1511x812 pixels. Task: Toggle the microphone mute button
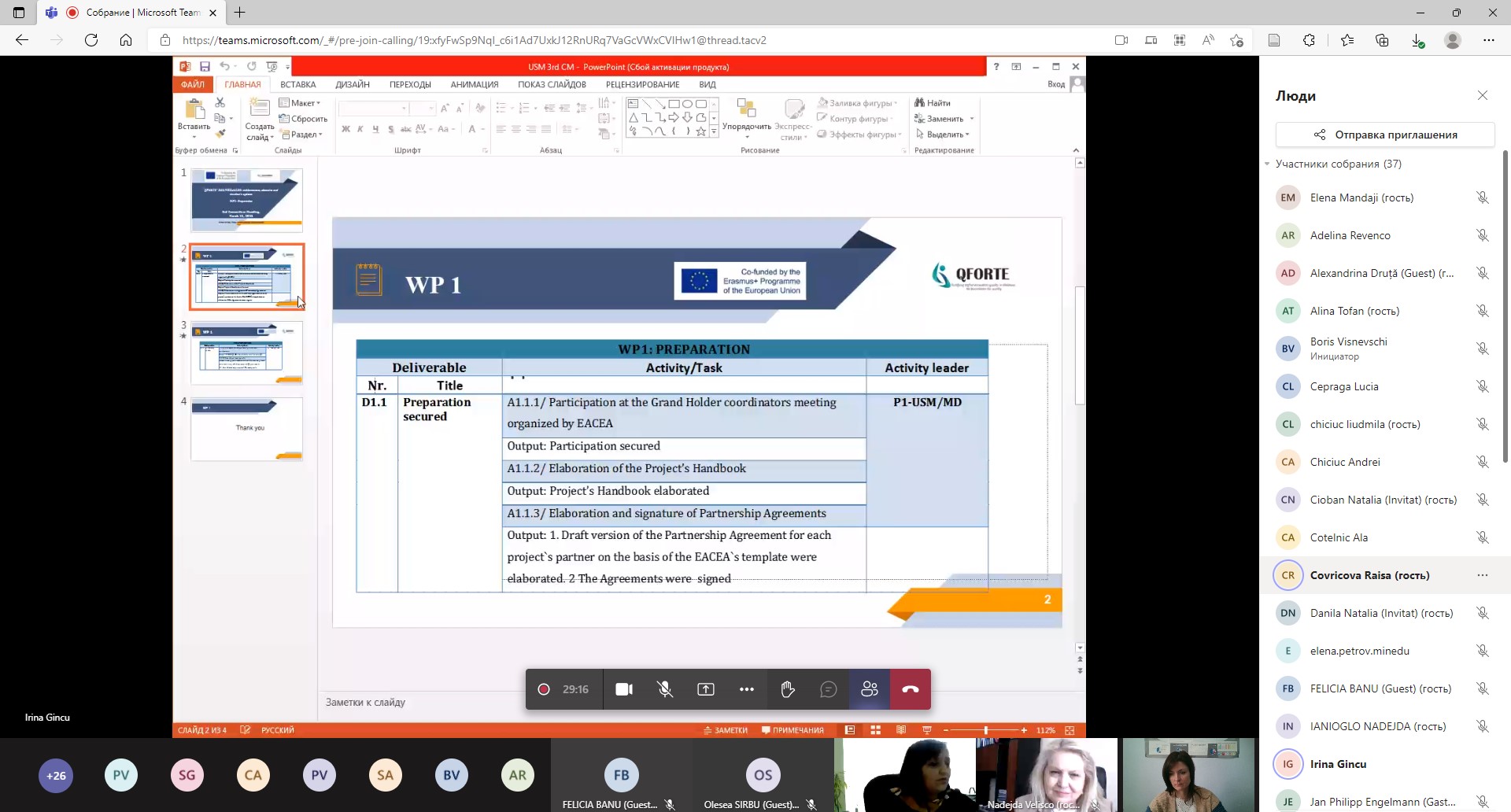click(x=664, y=689)
